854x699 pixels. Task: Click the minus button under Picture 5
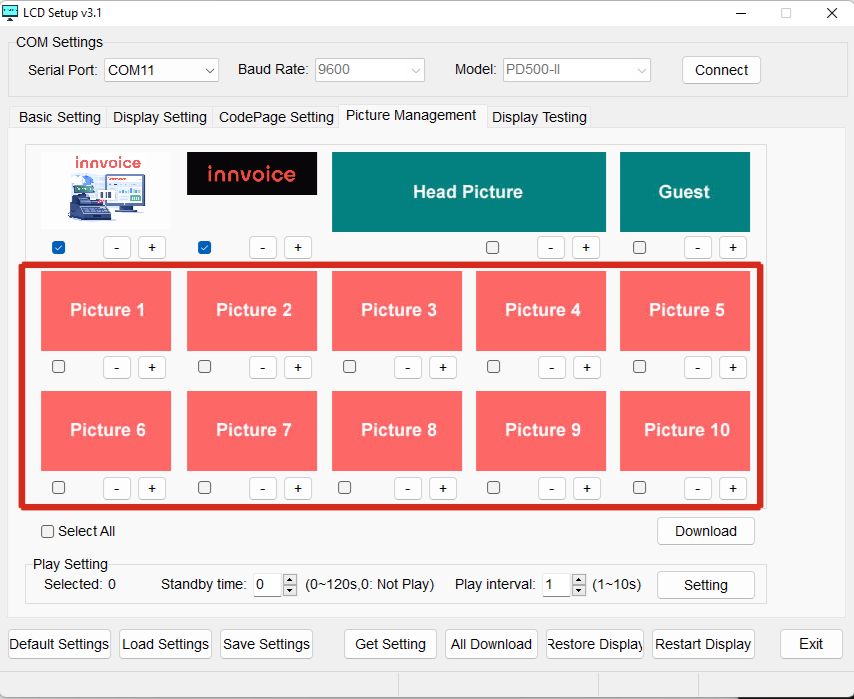[x=698, y=367]
